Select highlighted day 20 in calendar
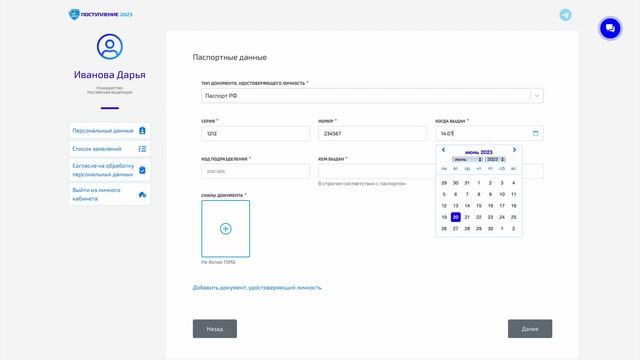This screenshot has width=640, height=360. tap(456, 217)
